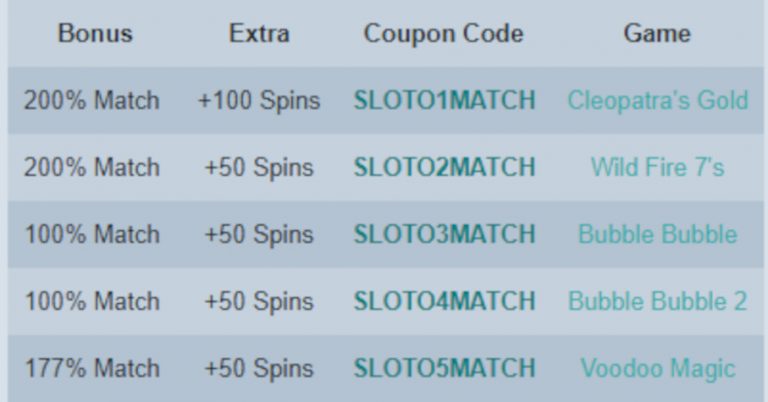Click the SLOTO5MATCH coupon code

click(x=444, y=368)
